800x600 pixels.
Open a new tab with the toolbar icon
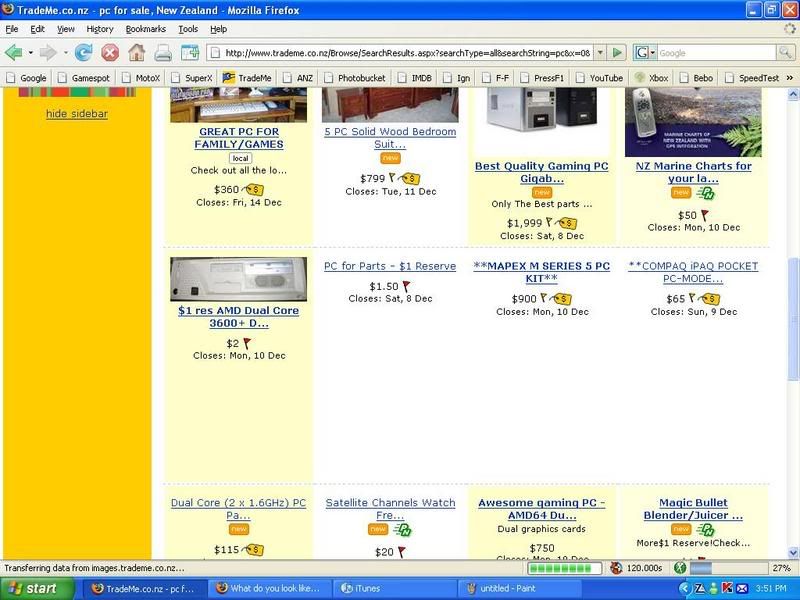190,53
